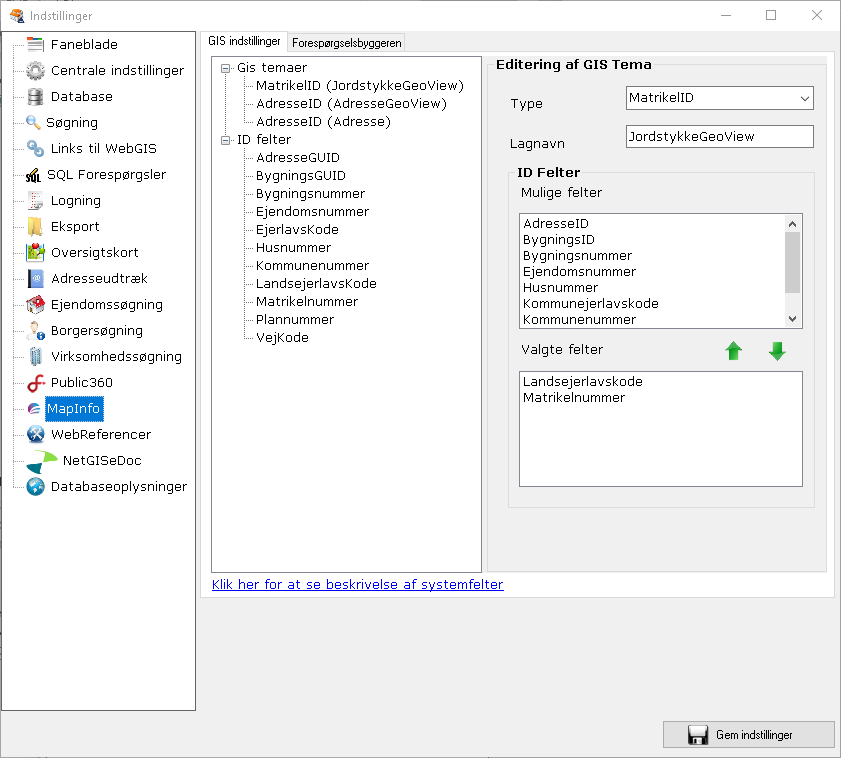Open Oversigtskort settings via its map icon
The height and width of the screenshot is (758, 841).
[33, 252]
